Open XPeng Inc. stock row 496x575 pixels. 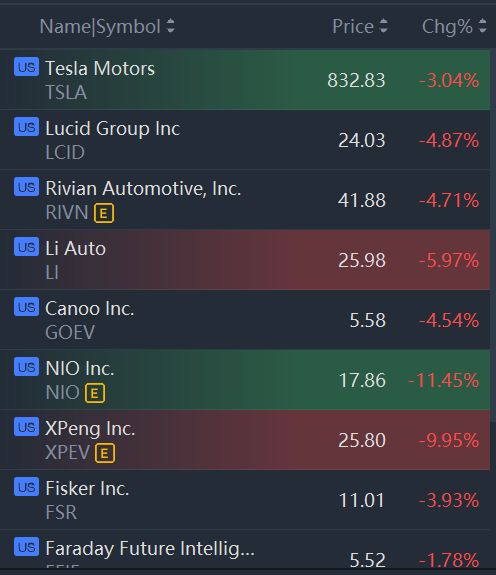[245, 440]
